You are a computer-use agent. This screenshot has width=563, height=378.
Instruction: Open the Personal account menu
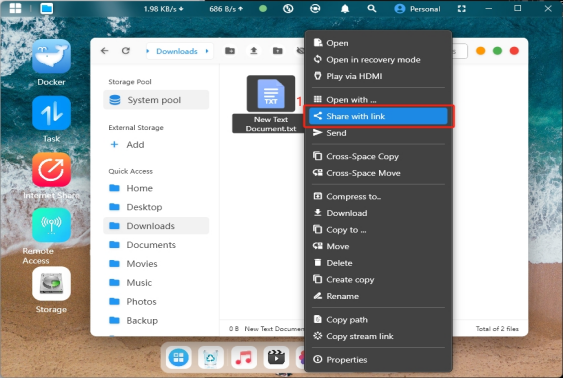tap(417, 9)
